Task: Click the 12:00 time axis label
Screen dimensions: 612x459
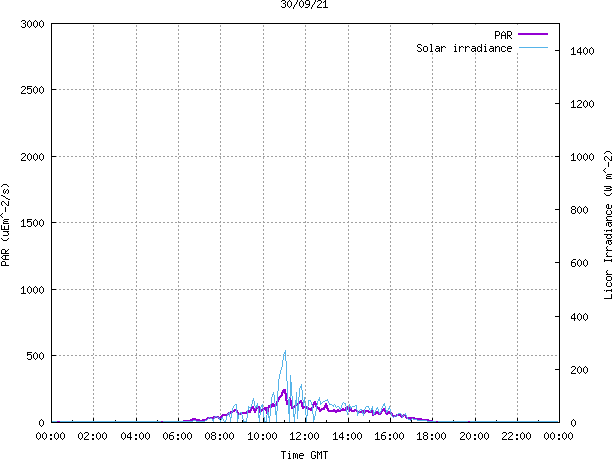Action: (304, 436)
